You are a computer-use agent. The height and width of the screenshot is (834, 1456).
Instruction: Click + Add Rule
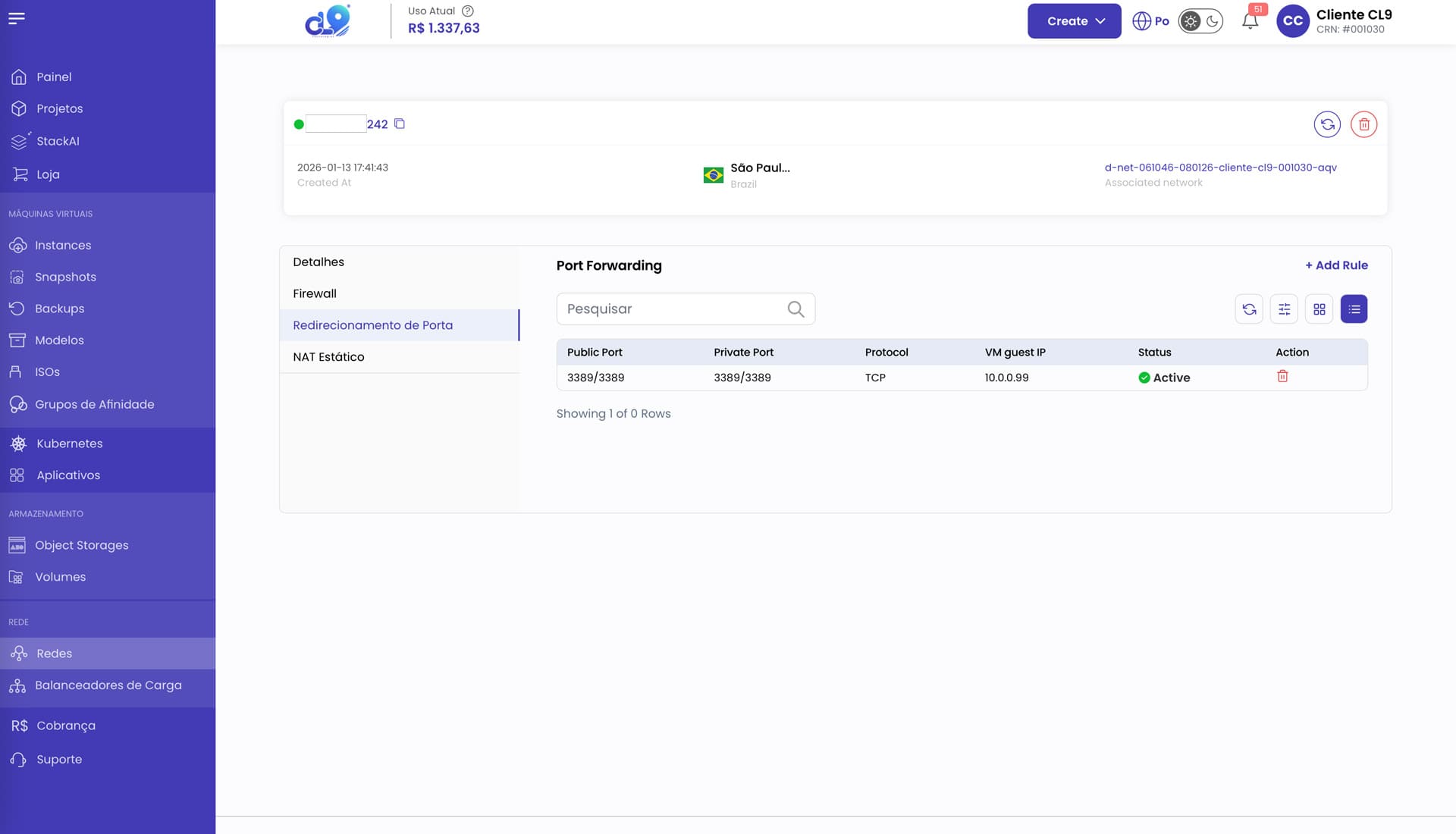click(1336, 265)
